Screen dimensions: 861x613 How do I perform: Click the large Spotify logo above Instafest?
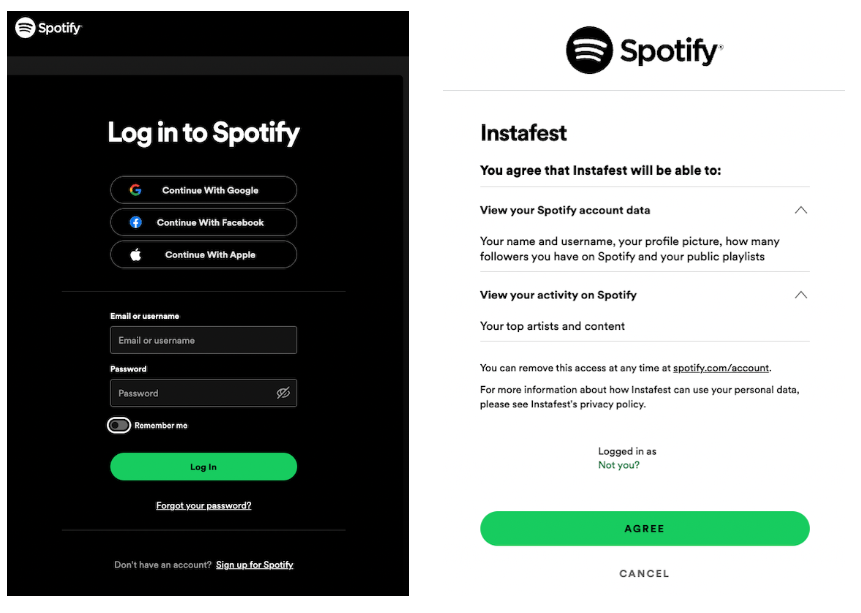tap(644, 50)
